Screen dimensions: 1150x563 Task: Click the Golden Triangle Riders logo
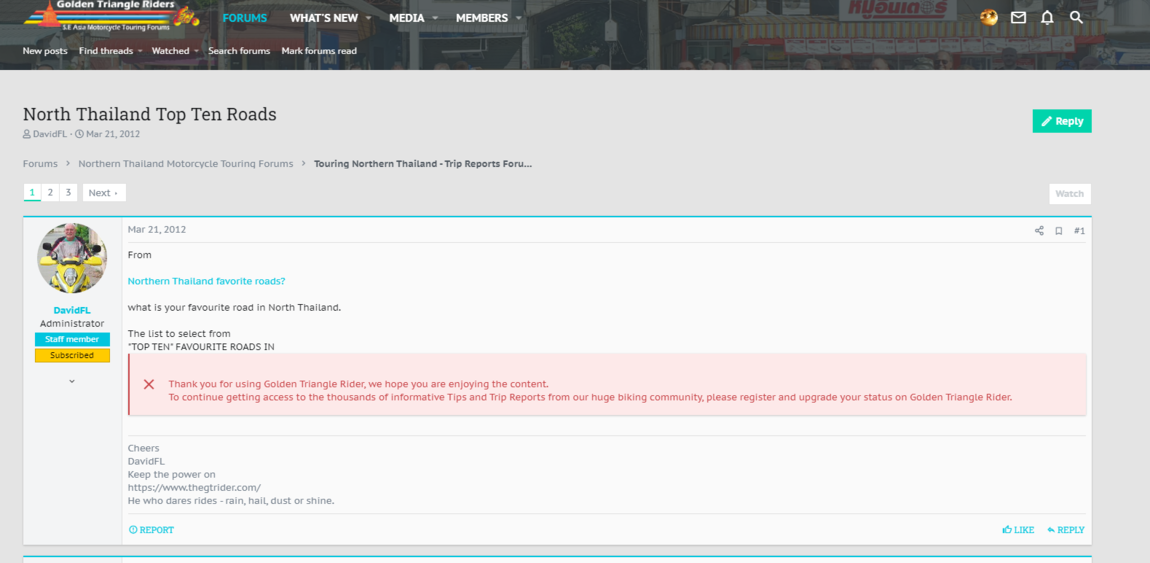110,16
